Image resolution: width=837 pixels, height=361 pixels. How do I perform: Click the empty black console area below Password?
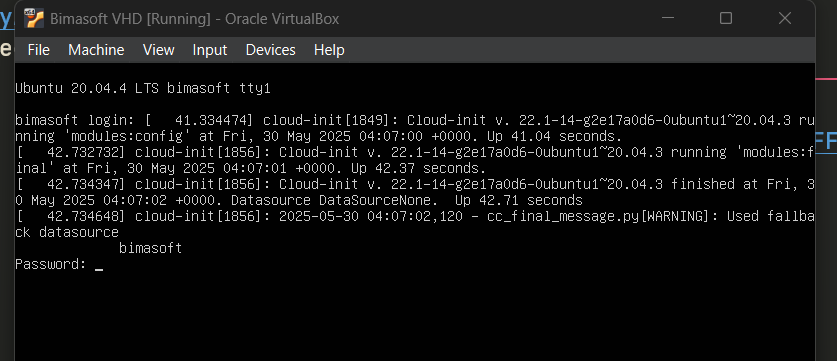(414, 315)
